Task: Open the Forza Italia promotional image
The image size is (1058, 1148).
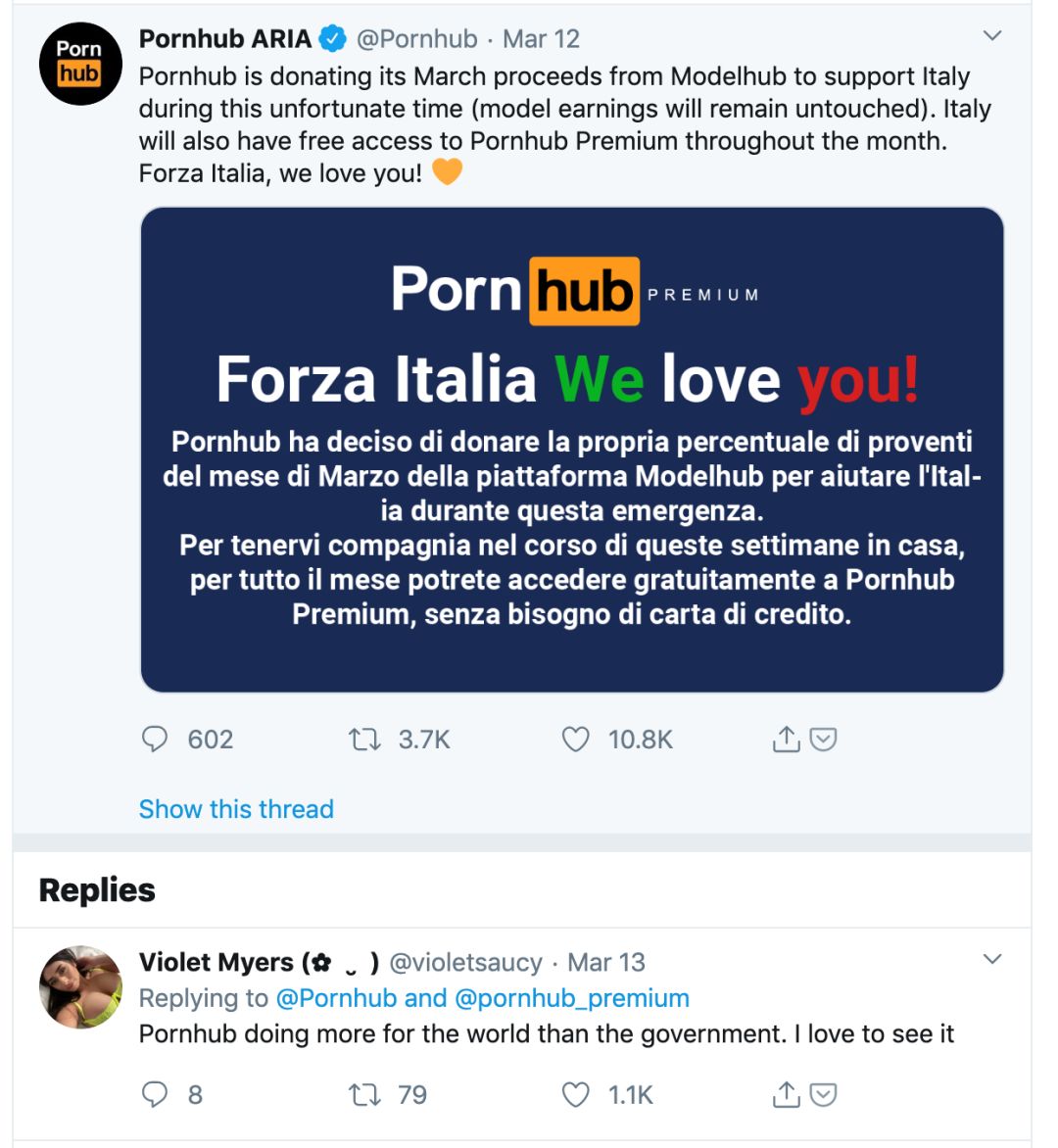Action: click(x=572, y=450)
